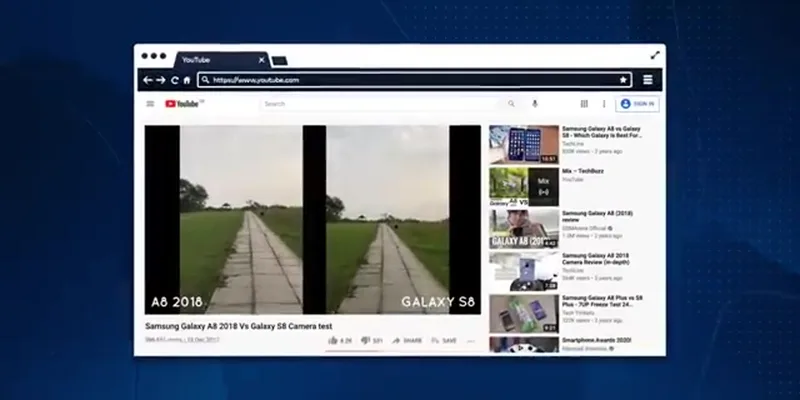
Task: Close the YouTube tab
Action: coord(262,60)
